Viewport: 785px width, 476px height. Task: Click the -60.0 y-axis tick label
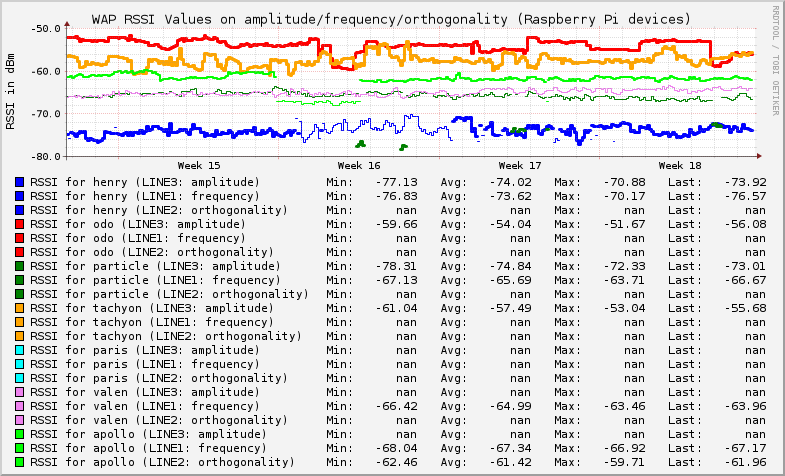(x=46, y=71)
